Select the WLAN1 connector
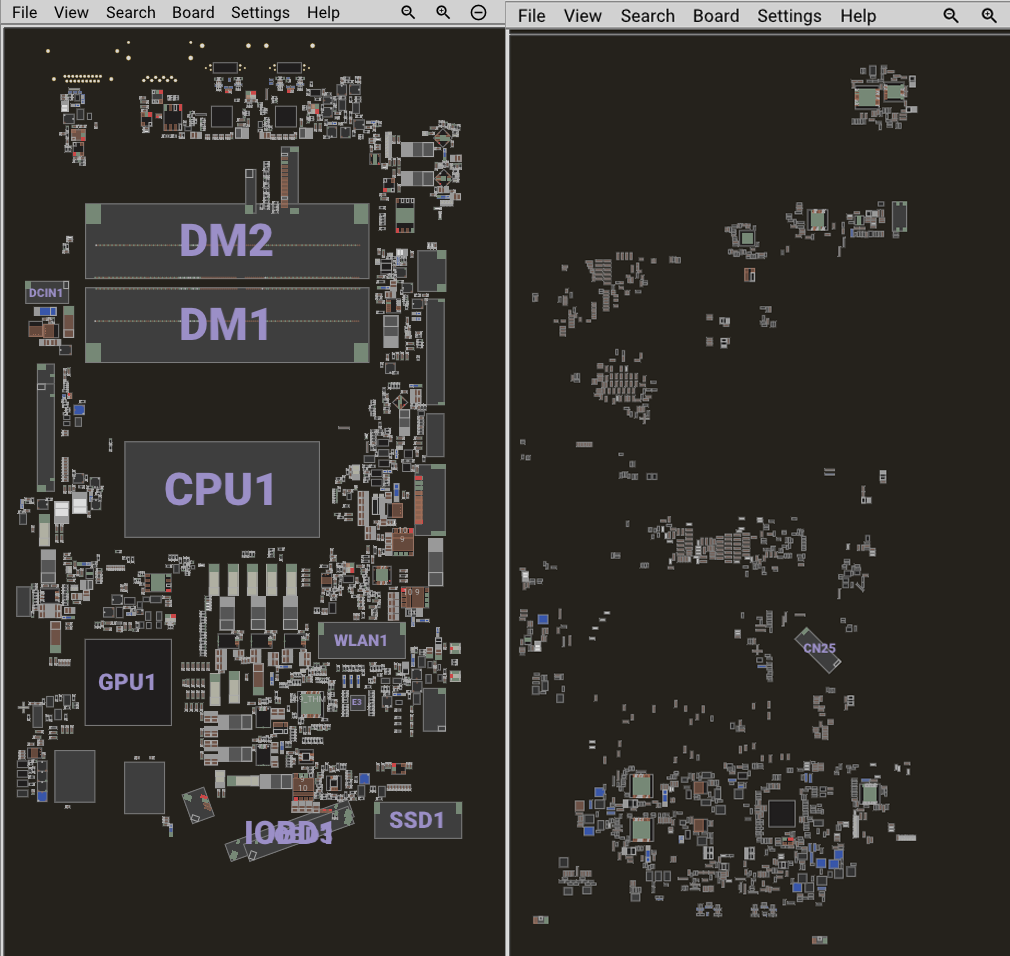Viewport: 1010px width, 956px height. [361, 640]
